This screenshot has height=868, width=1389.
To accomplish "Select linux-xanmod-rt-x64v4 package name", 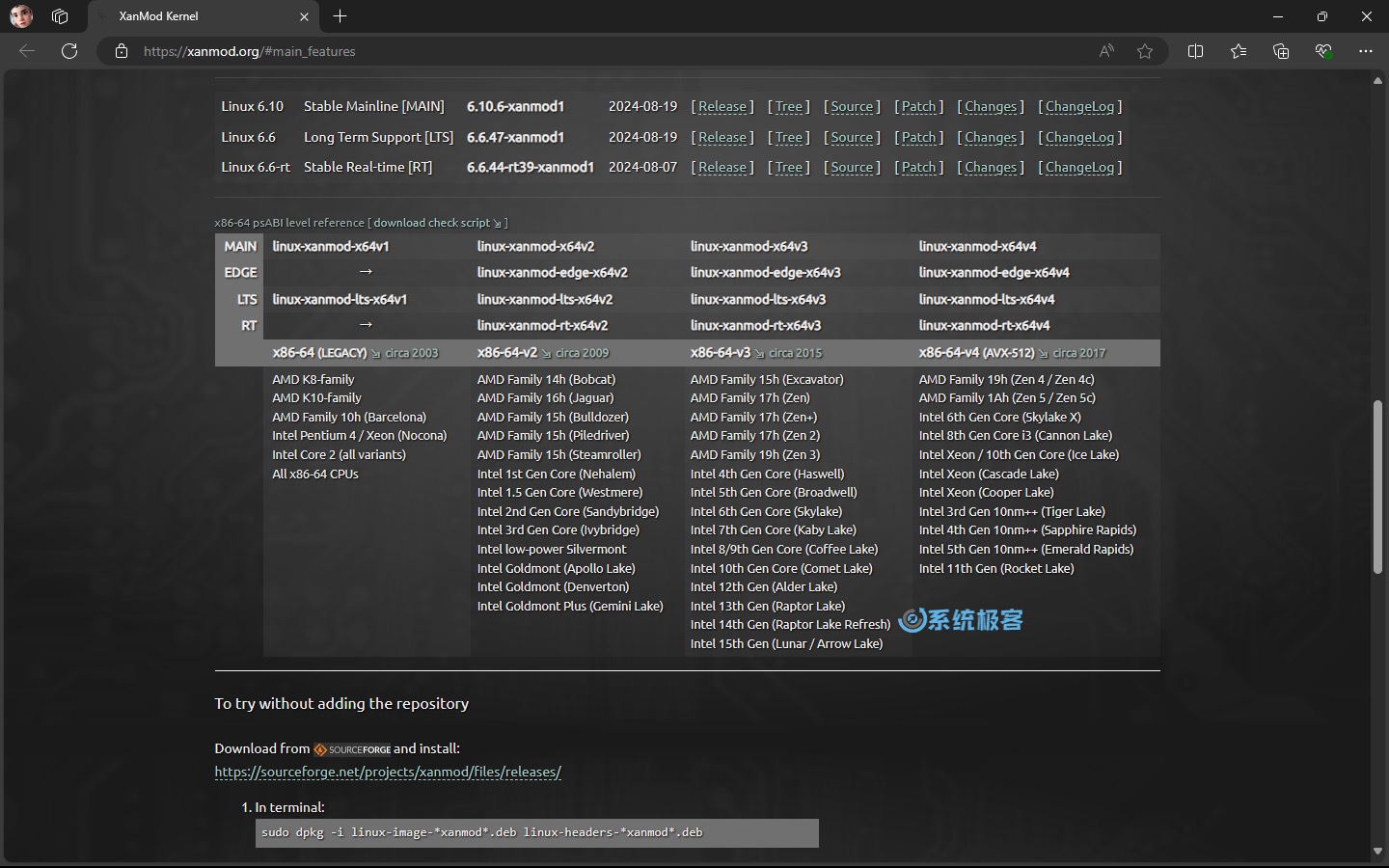I will 984,326.
